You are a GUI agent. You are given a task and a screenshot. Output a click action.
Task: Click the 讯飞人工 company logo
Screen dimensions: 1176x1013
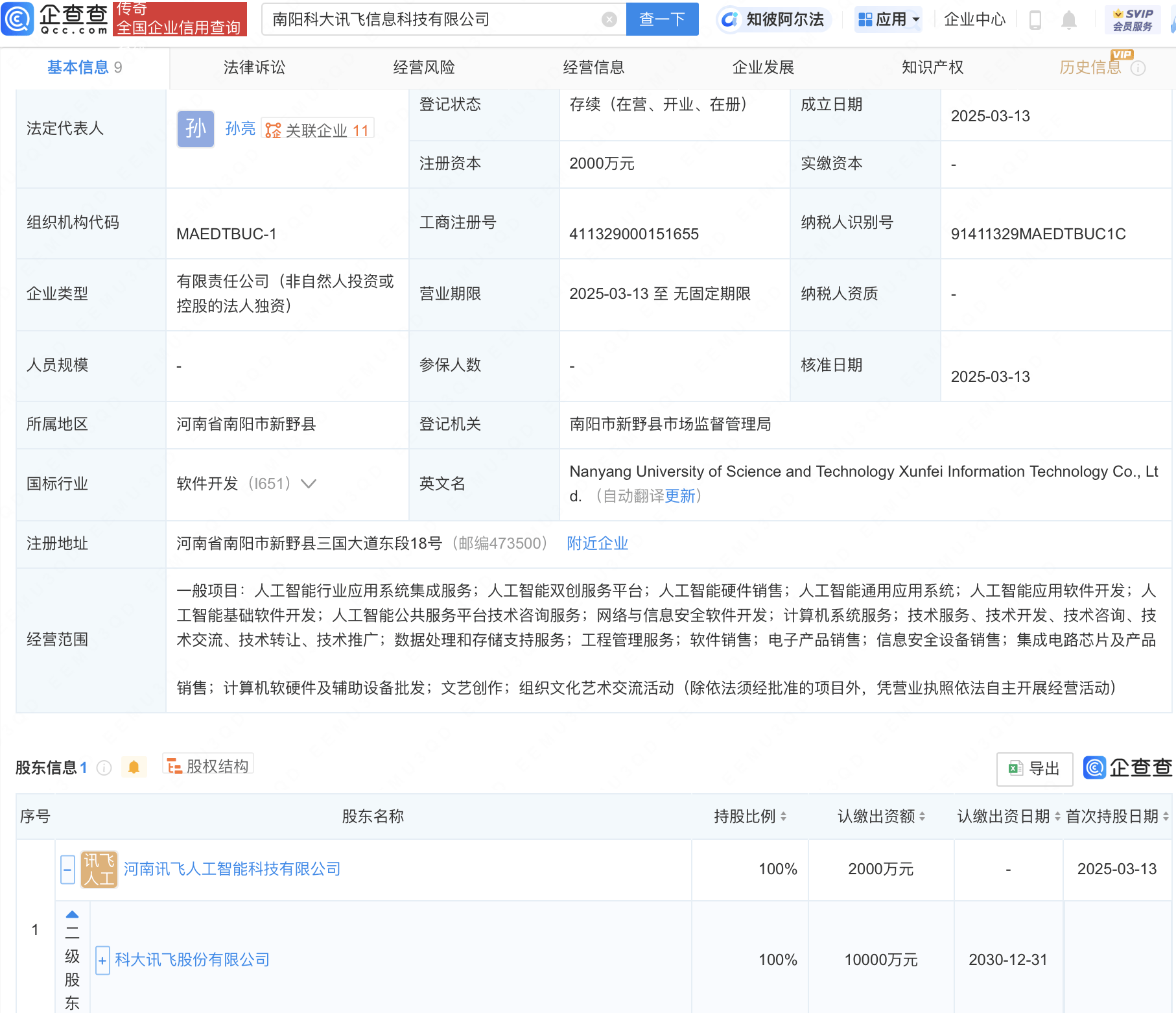point(99,869)
